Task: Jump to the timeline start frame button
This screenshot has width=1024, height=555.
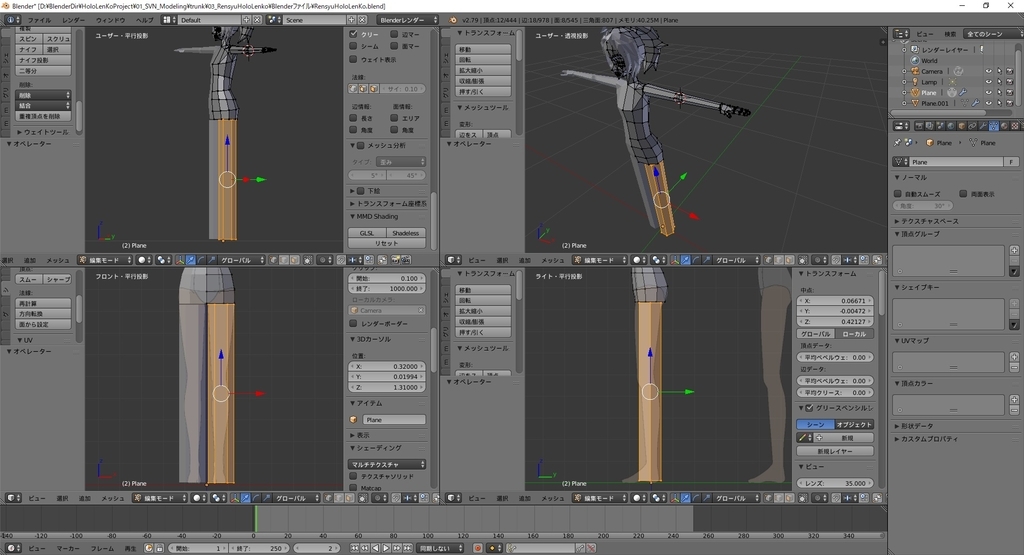Action: [x=354, y=548]
